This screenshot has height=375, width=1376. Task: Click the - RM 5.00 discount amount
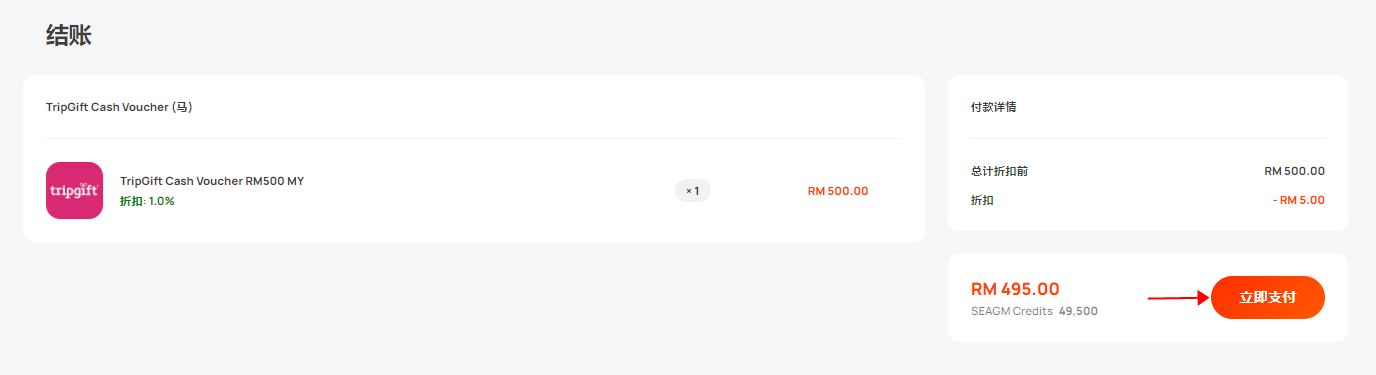coord(1299,200)
